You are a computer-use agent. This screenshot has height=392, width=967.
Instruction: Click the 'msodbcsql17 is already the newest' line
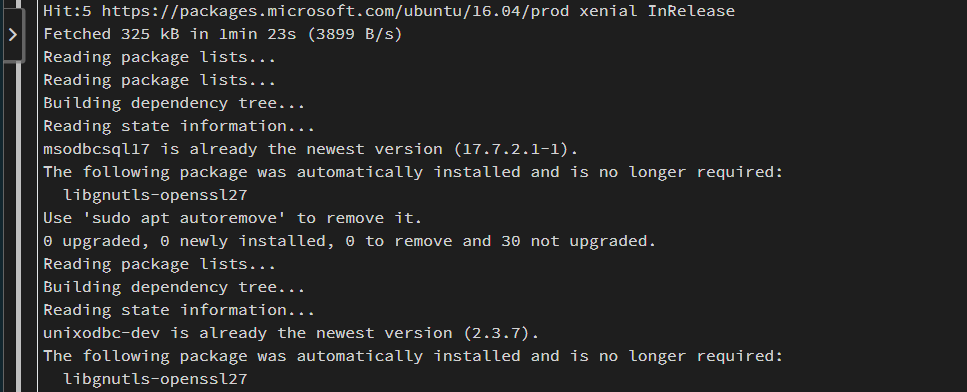point(311,149)
